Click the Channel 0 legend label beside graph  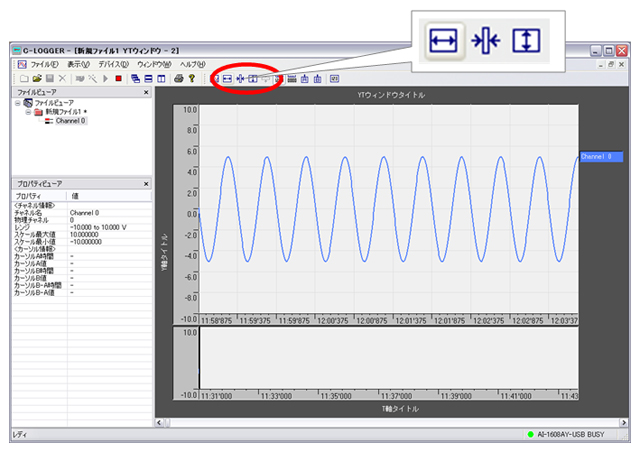(601, 156)
